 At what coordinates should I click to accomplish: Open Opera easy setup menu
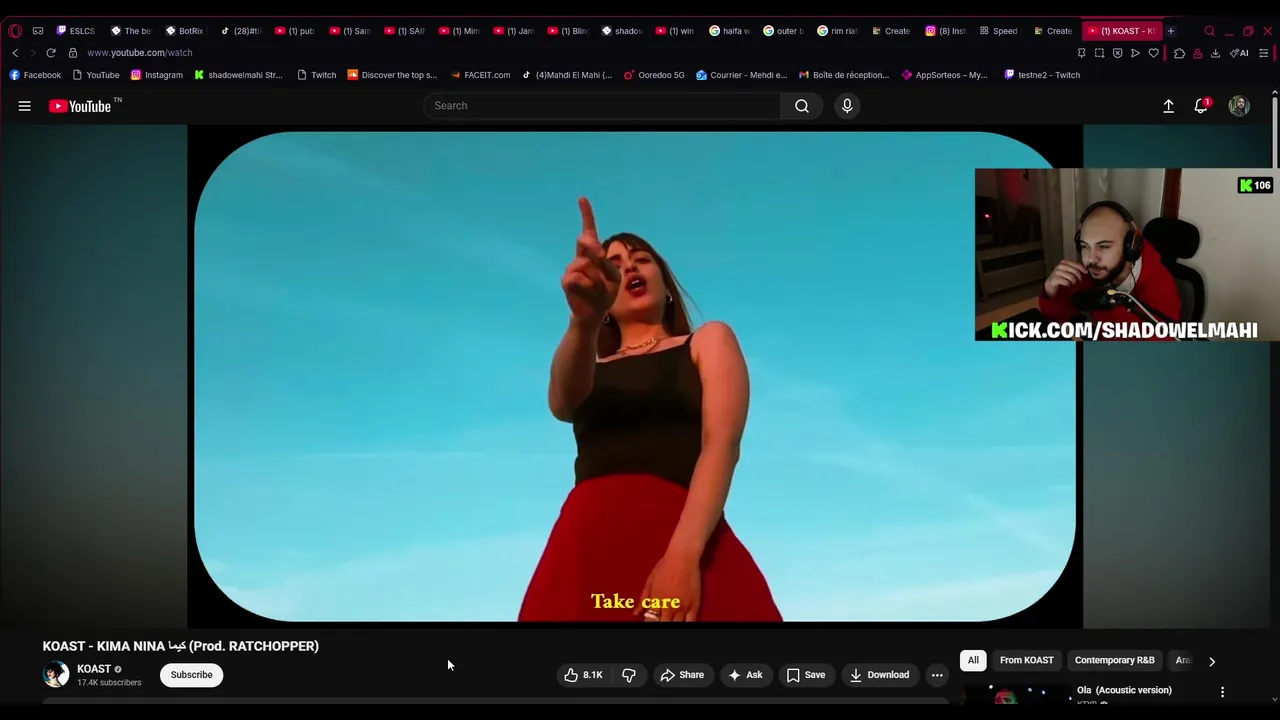1264,53
